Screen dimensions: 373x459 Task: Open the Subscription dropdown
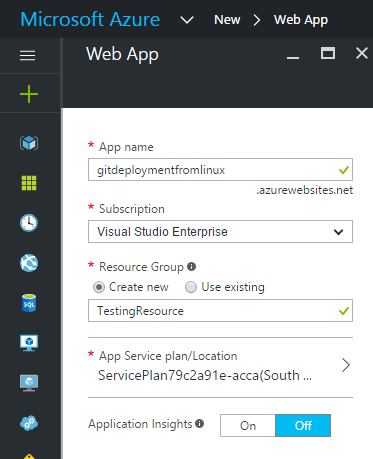[x=220, y=231]
